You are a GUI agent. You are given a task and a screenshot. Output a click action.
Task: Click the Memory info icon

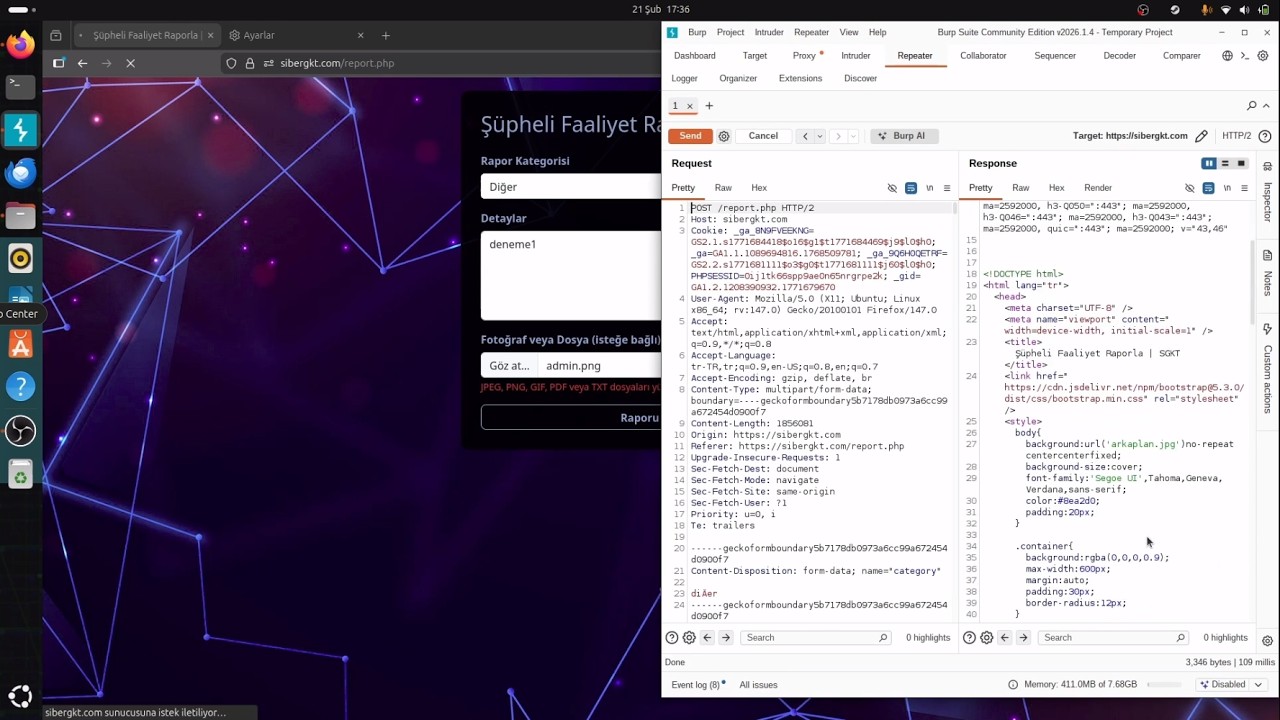[x=1013, y=685]
